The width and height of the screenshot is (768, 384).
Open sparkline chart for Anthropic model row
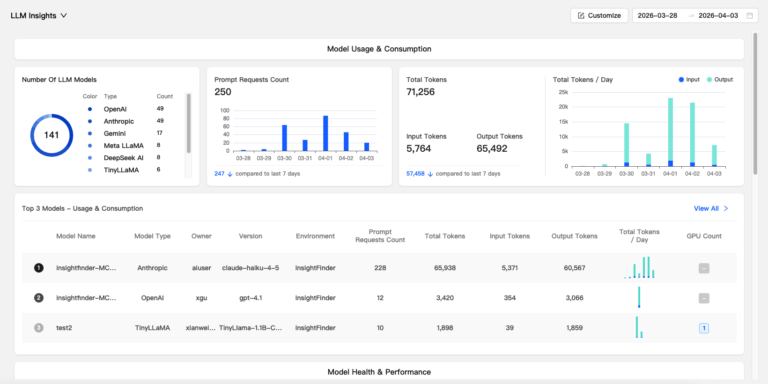[x=639, y=267]
